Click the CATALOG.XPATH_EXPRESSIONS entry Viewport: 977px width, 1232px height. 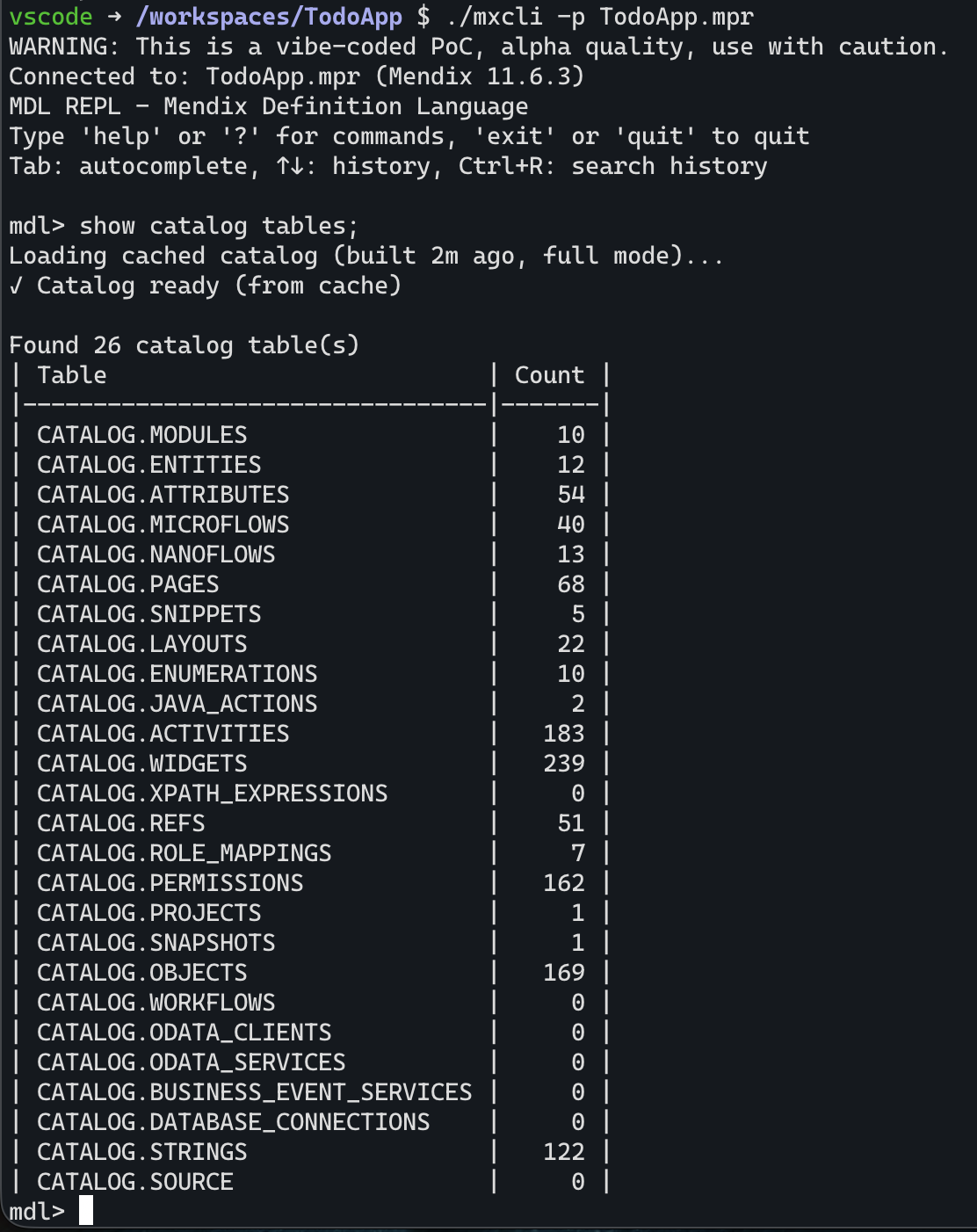pyautogui.click(x=213, y=794)
